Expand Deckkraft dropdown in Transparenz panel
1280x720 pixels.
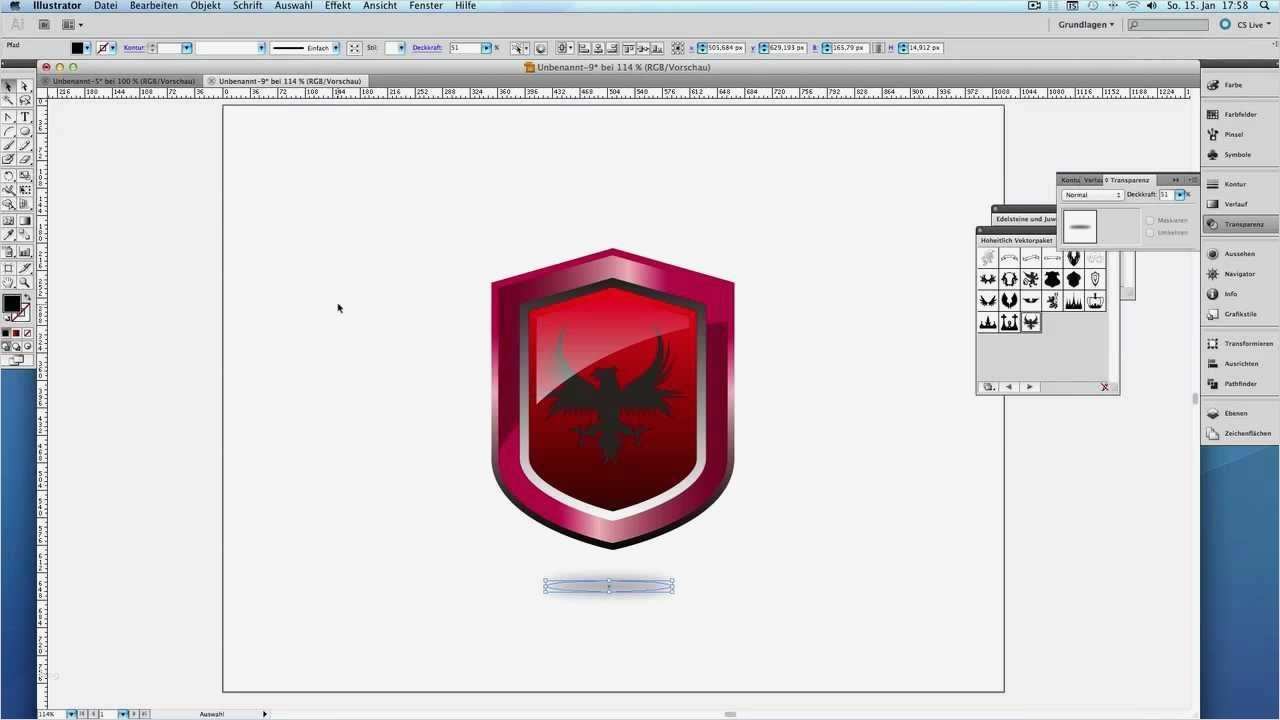[1180, 195]
